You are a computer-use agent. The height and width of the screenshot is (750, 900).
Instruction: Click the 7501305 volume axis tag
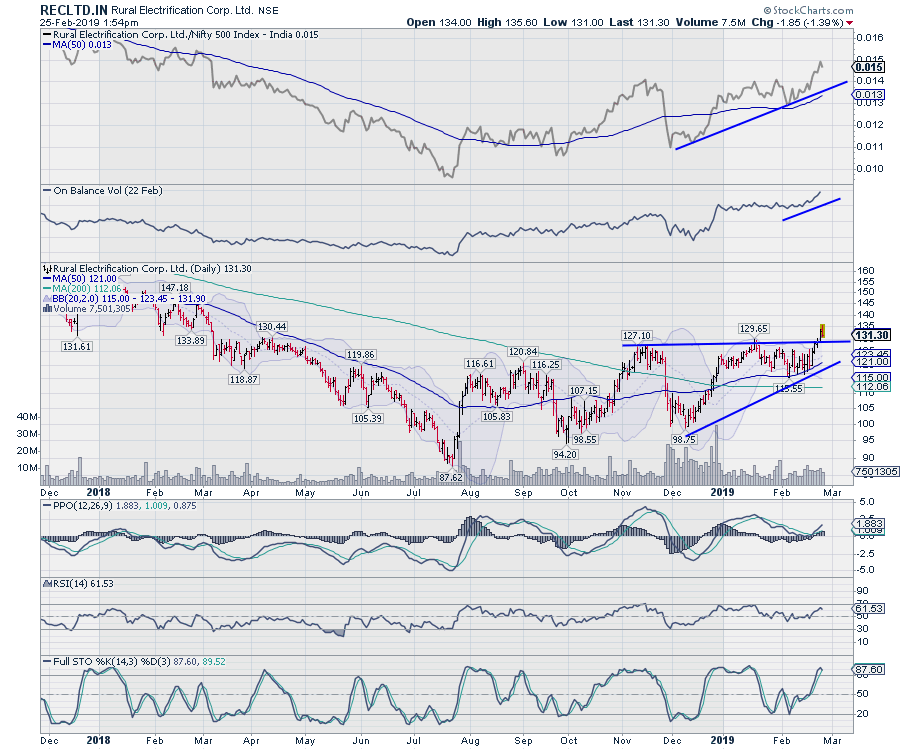pyautogui.click(x=875, y=471)
